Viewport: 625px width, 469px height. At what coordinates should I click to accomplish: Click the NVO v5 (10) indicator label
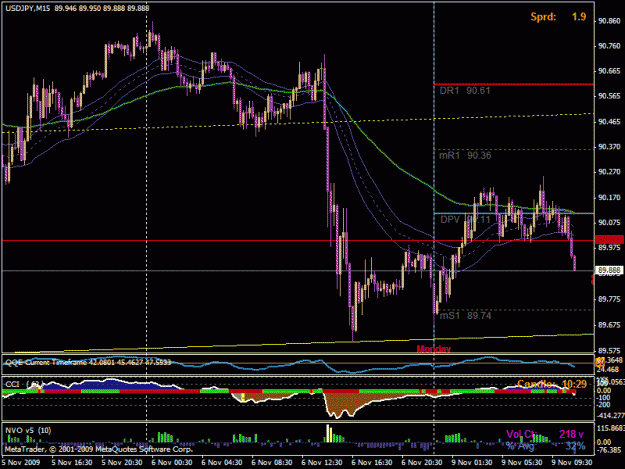coord(28,430)
